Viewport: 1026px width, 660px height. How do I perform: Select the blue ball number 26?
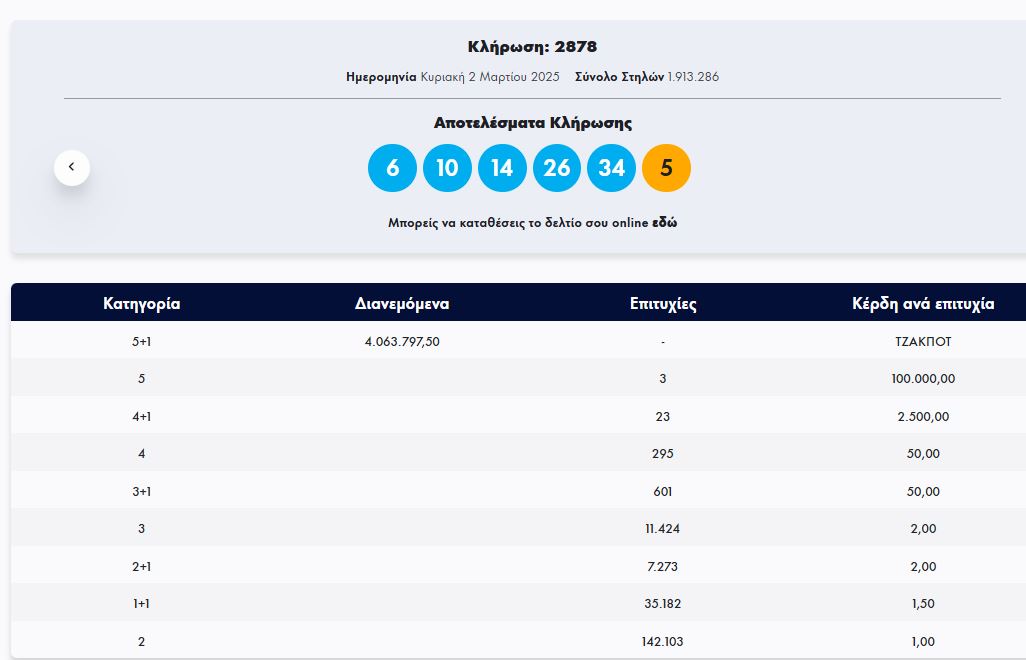[x=557, y=168]
